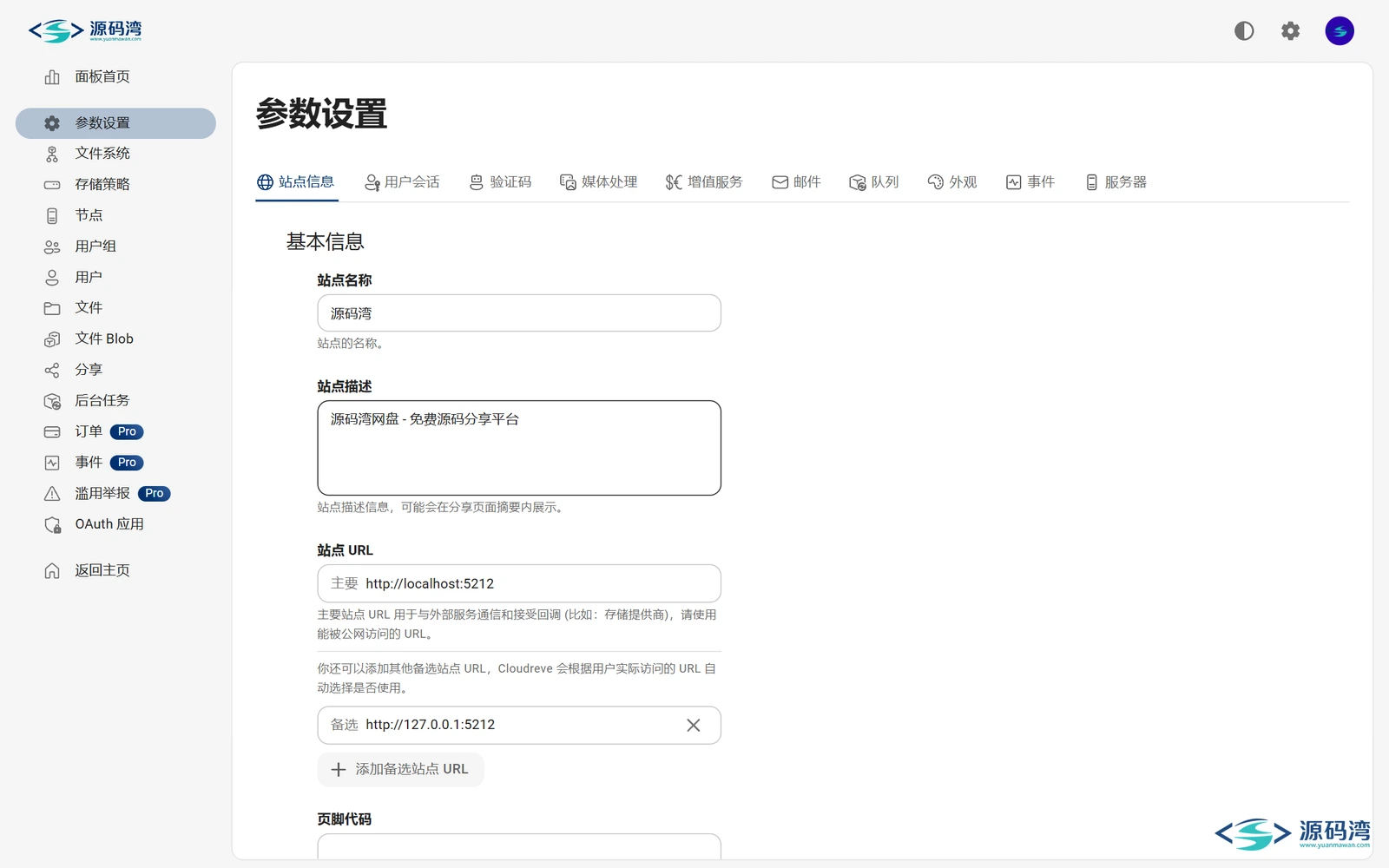Open the 事件 tab in settings
The height and width of the screenshot is (868, 1389).
pos(1030,182)
